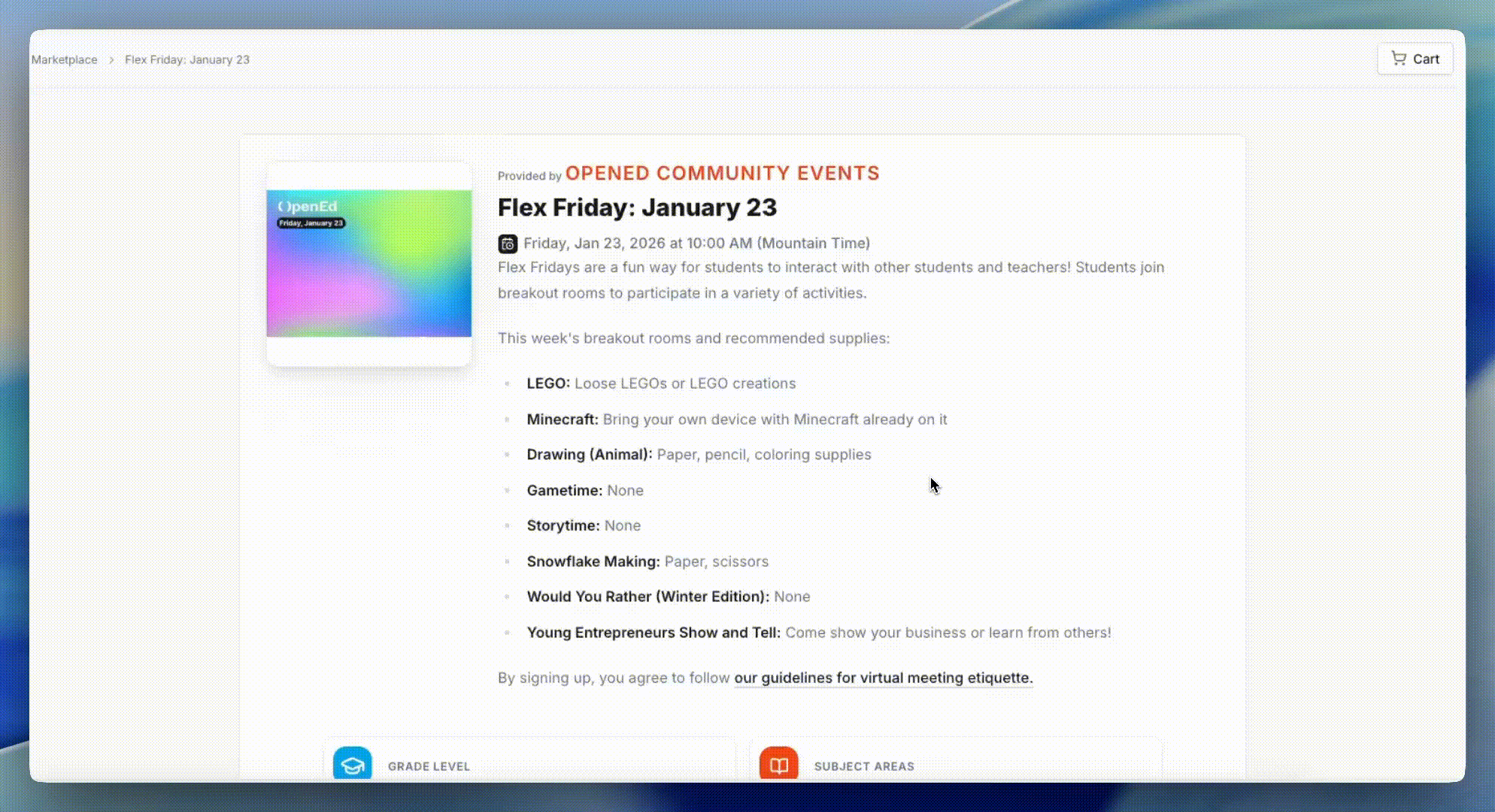The width and height of the screenshot is (1495, 812).
Task: Click Flex Friday: January 23 breadcrumb
Action: pos(186,59)
